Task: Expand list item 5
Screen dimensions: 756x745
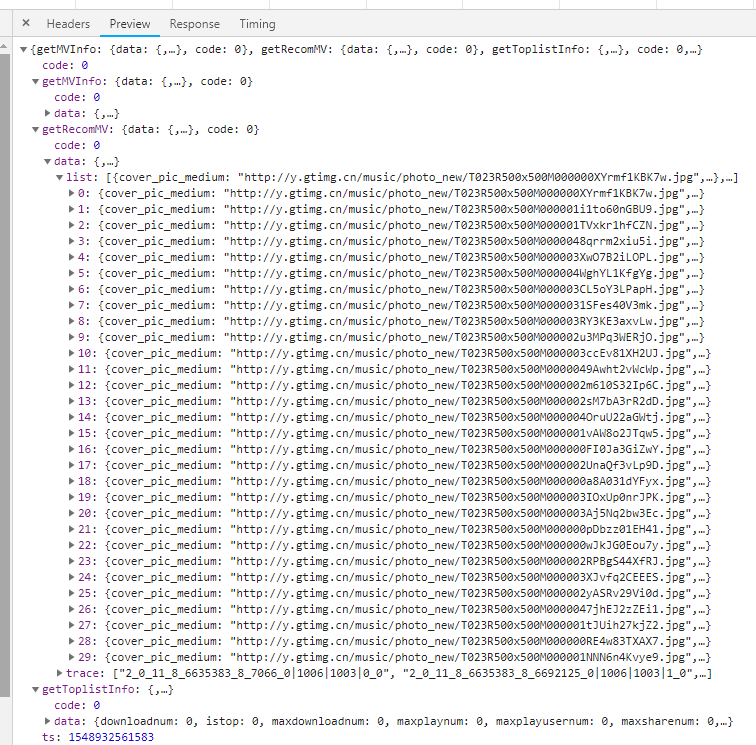Action: click(71, 273)
